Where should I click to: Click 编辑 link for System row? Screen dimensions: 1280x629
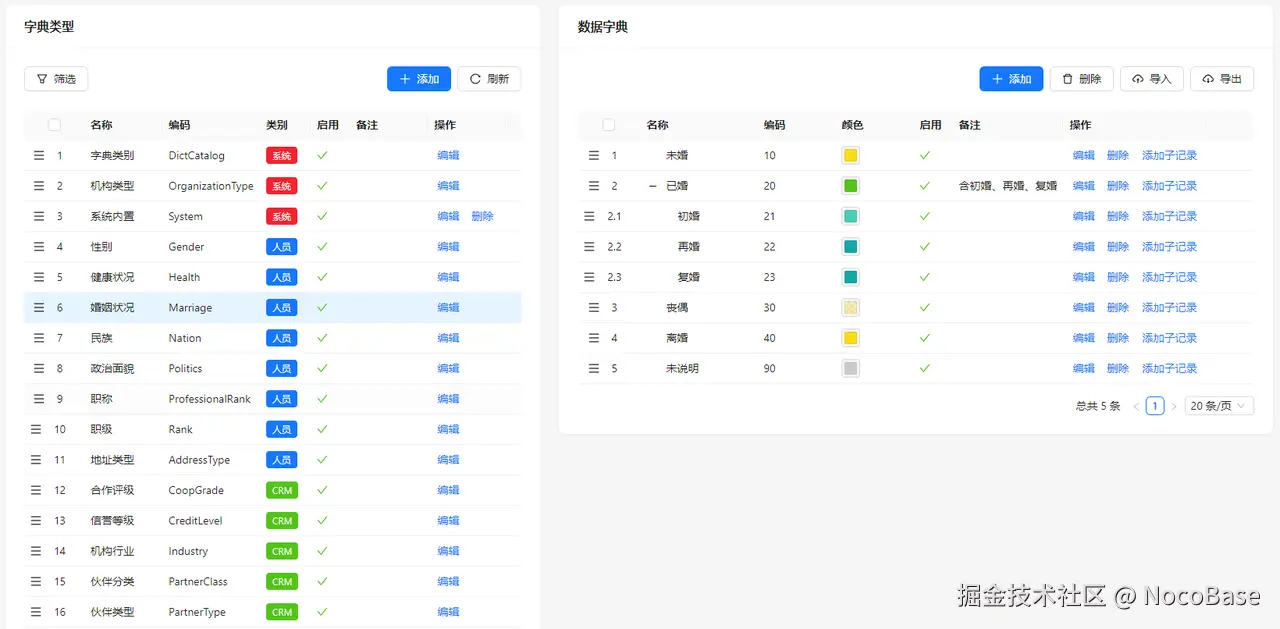pyautogui.click(x=448, y=216)
